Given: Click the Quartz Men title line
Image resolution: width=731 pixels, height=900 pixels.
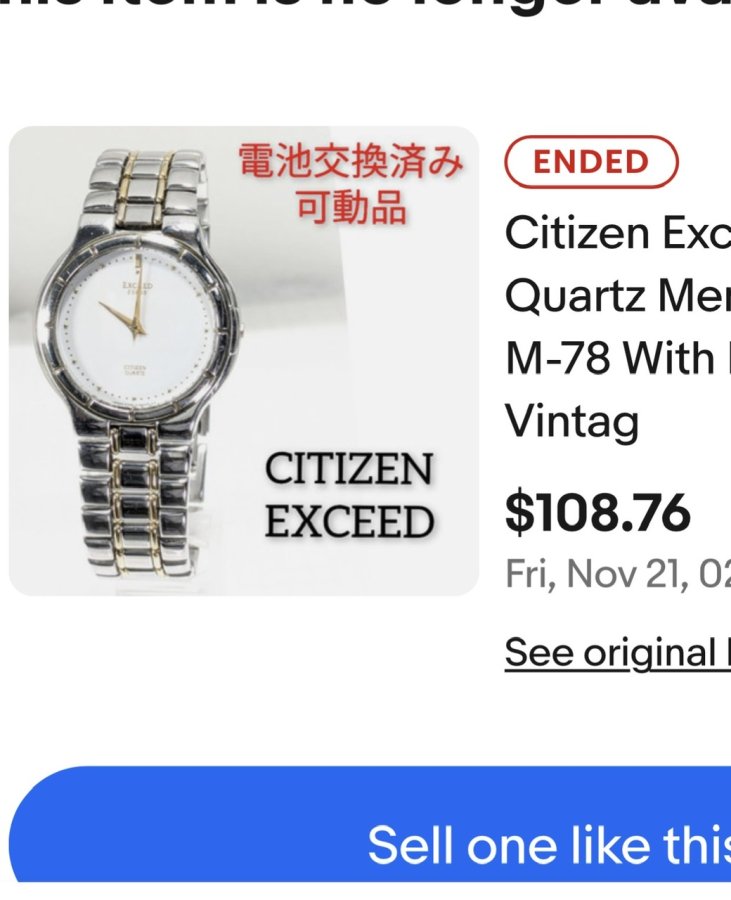Looking at the screenshot, I should (x=618, y=296).
